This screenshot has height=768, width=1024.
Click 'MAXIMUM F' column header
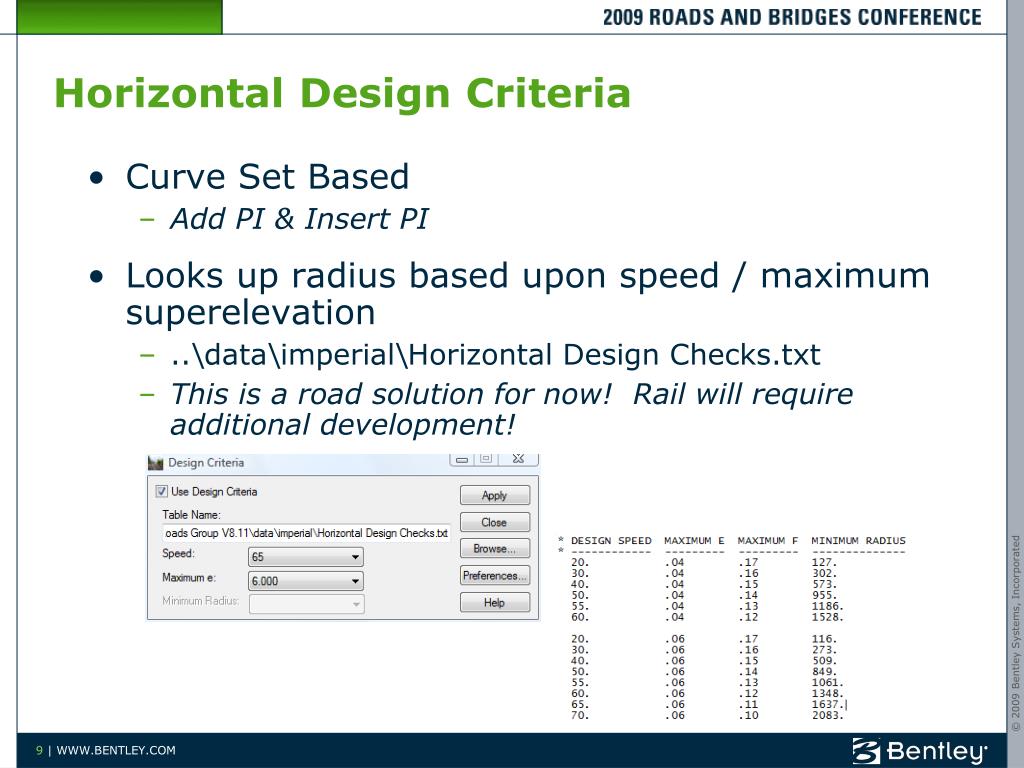point(768,541)
